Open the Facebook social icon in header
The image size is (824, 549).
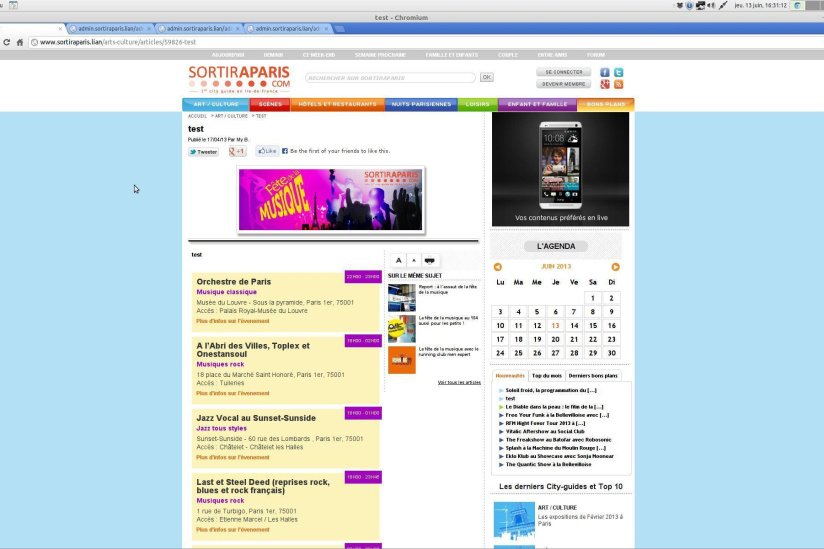605,73
